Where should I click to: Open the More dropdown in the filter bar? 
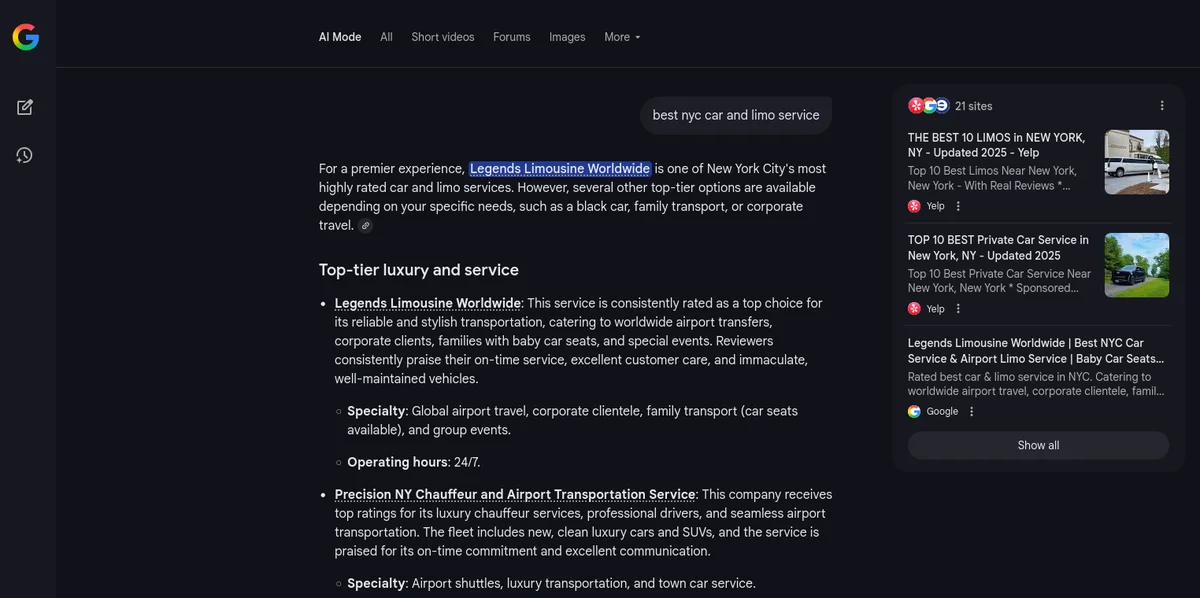tap(621, 37)
